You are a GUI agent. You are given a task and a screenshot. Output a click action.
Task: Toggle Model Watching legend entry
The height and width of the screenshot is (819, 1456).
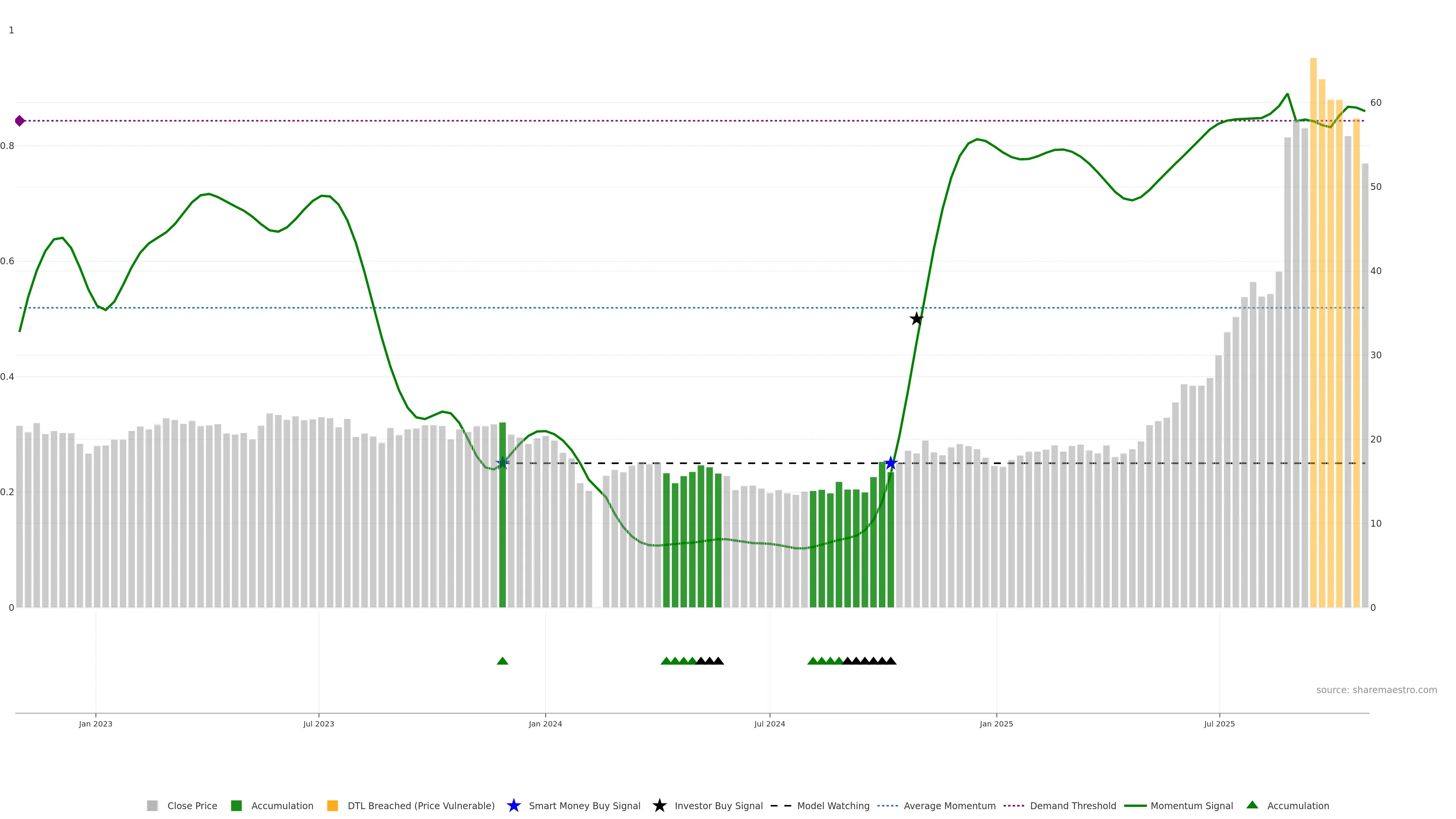[x=833, y=806]
